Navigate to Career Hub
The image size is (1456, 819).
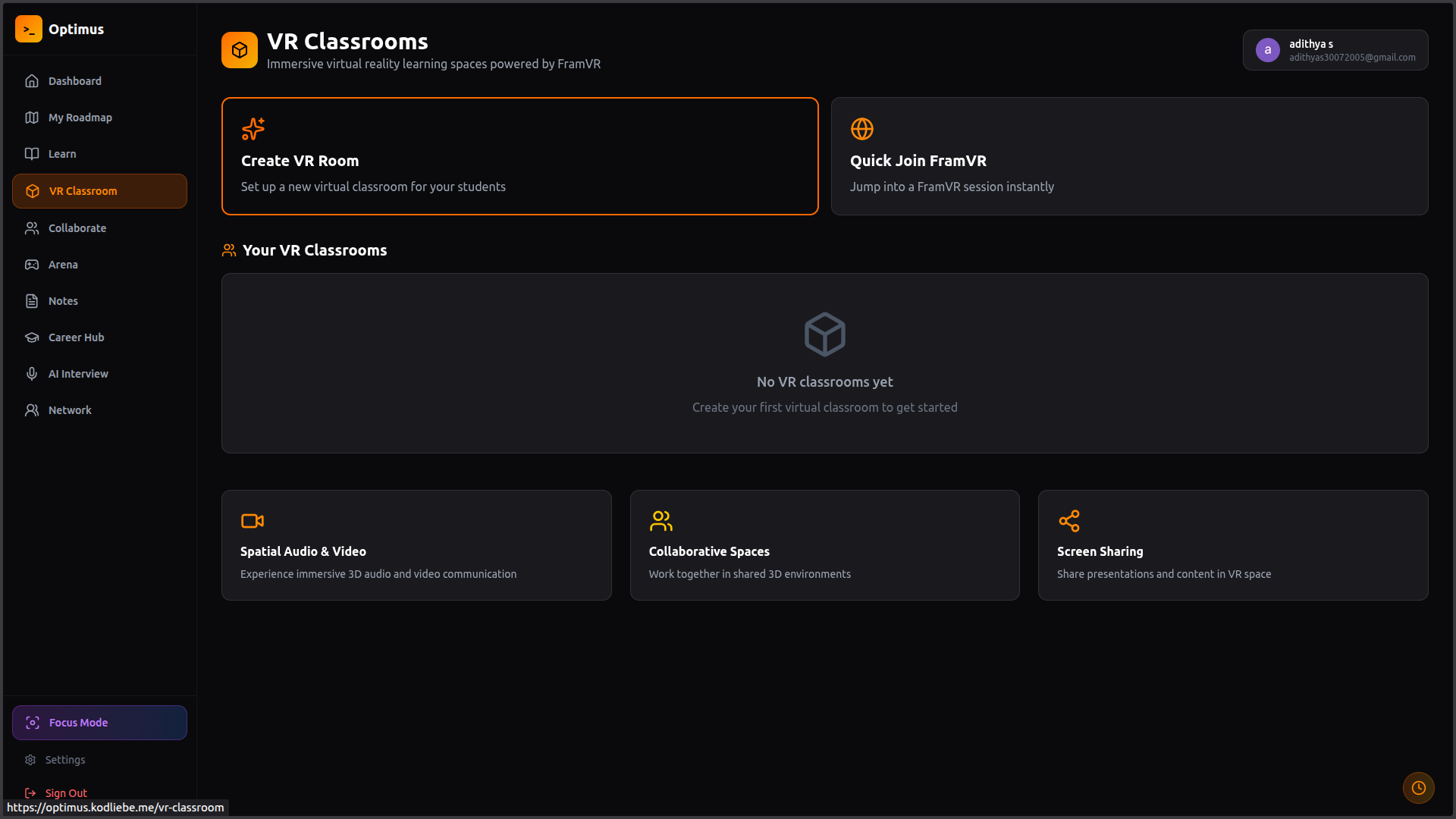pyautogui.click(x=76, y=337)
